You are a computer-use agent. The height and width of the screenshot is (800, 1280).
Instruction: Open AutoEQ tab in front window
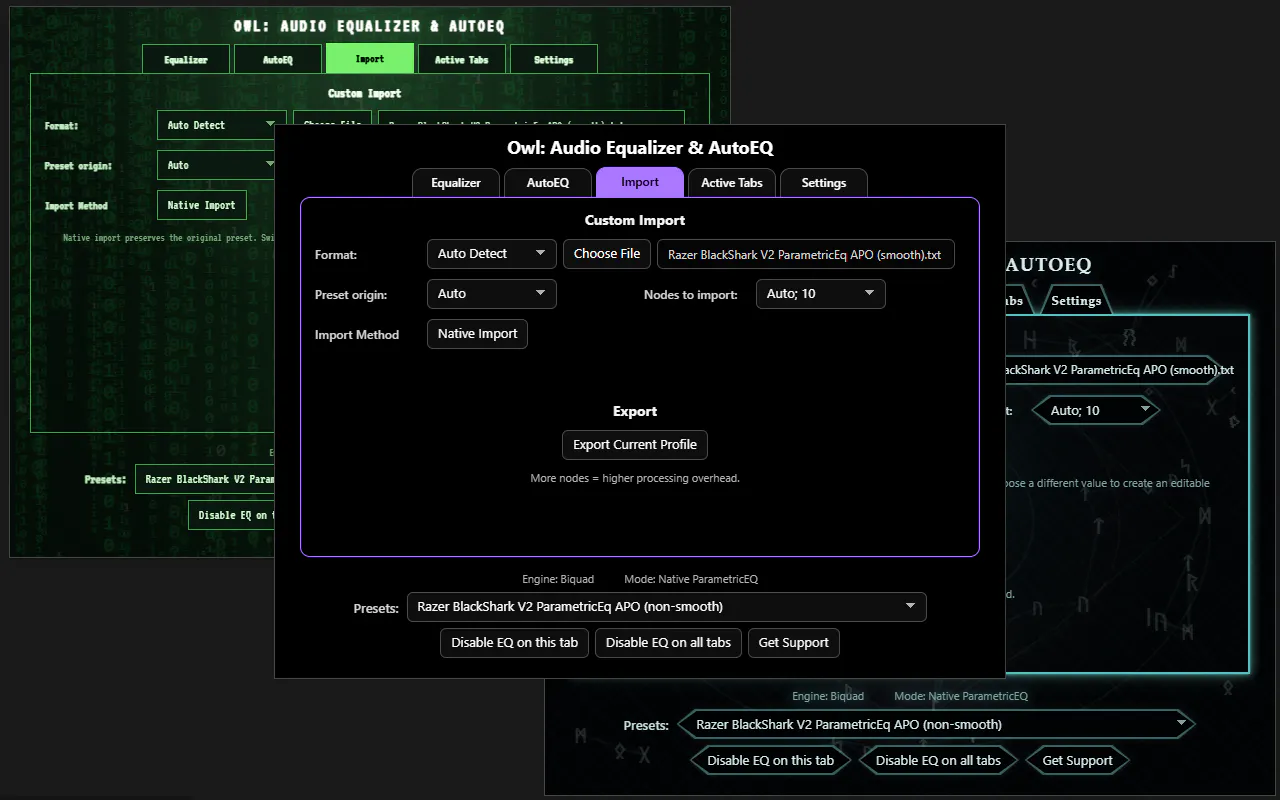(548, 183)
